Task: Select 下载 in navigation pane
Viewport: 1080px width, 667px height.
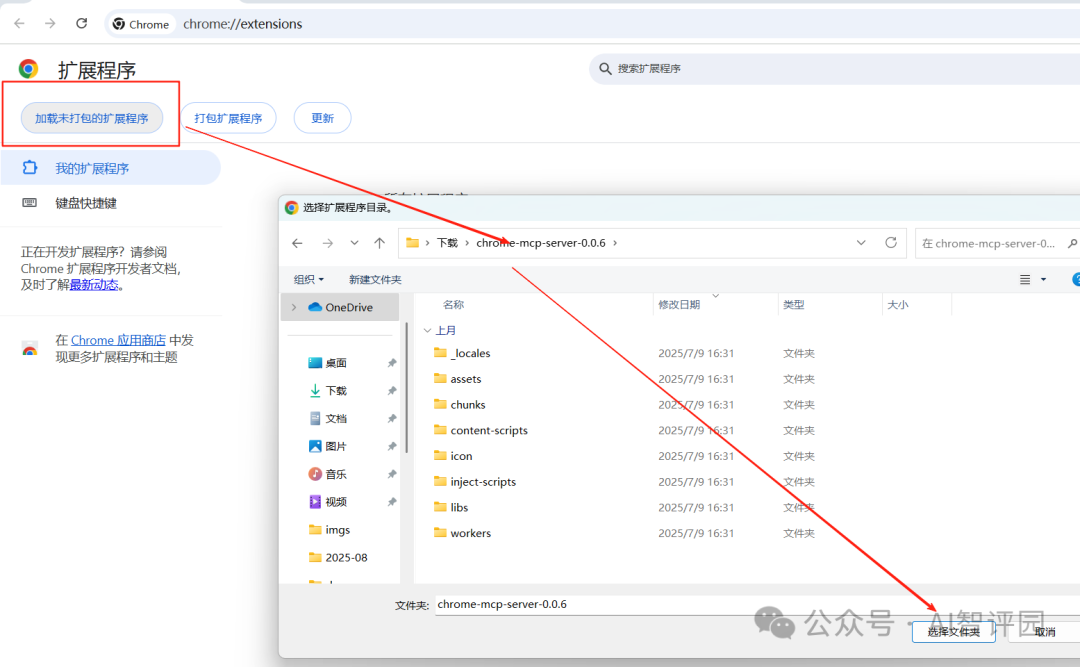Action: click(x=335, y=391)
